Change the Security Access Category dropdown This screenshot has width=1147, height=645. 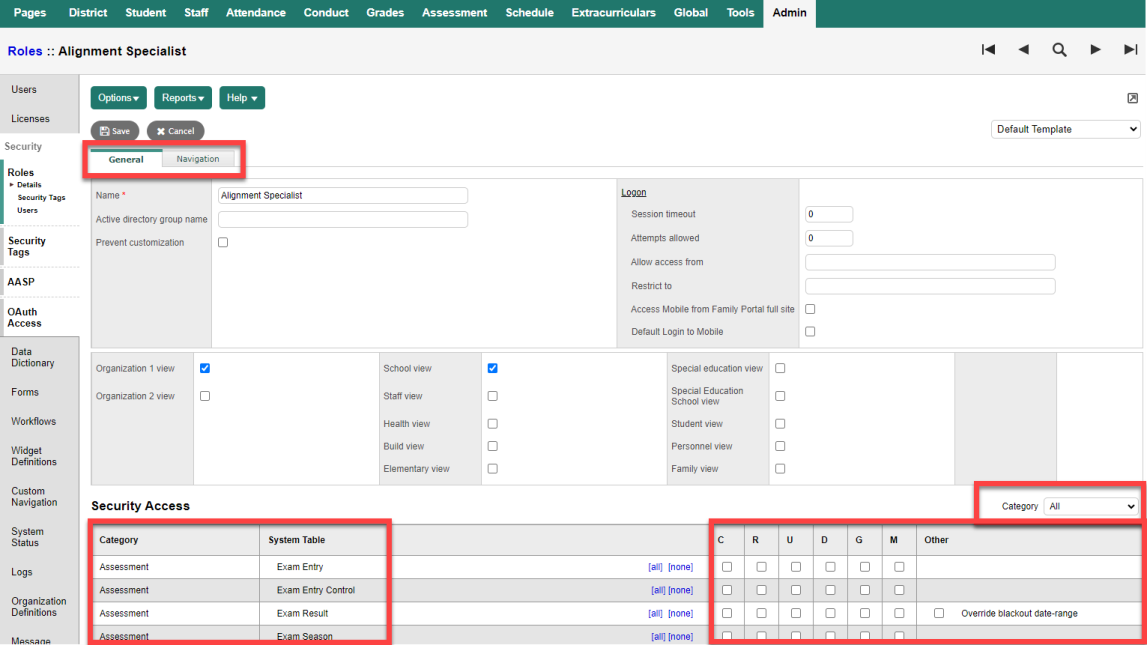point(1089,506)
